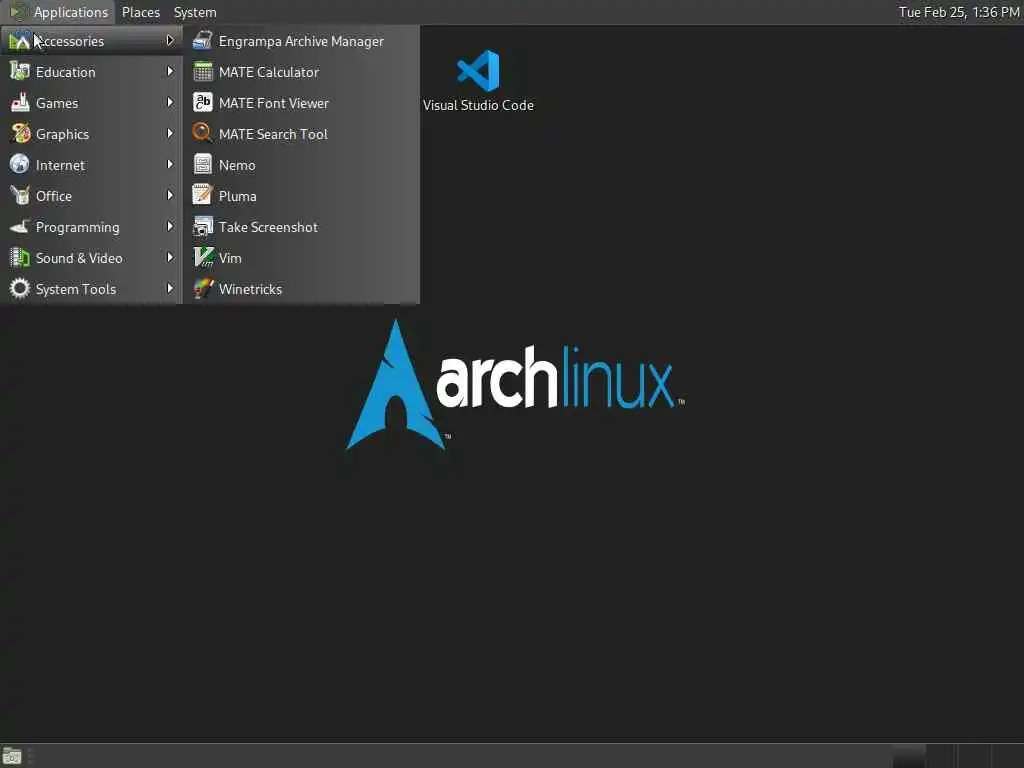The width and height of the screenshot is (1024, 768).
Task: Select the Internet menu label
Action: [60, 165]
